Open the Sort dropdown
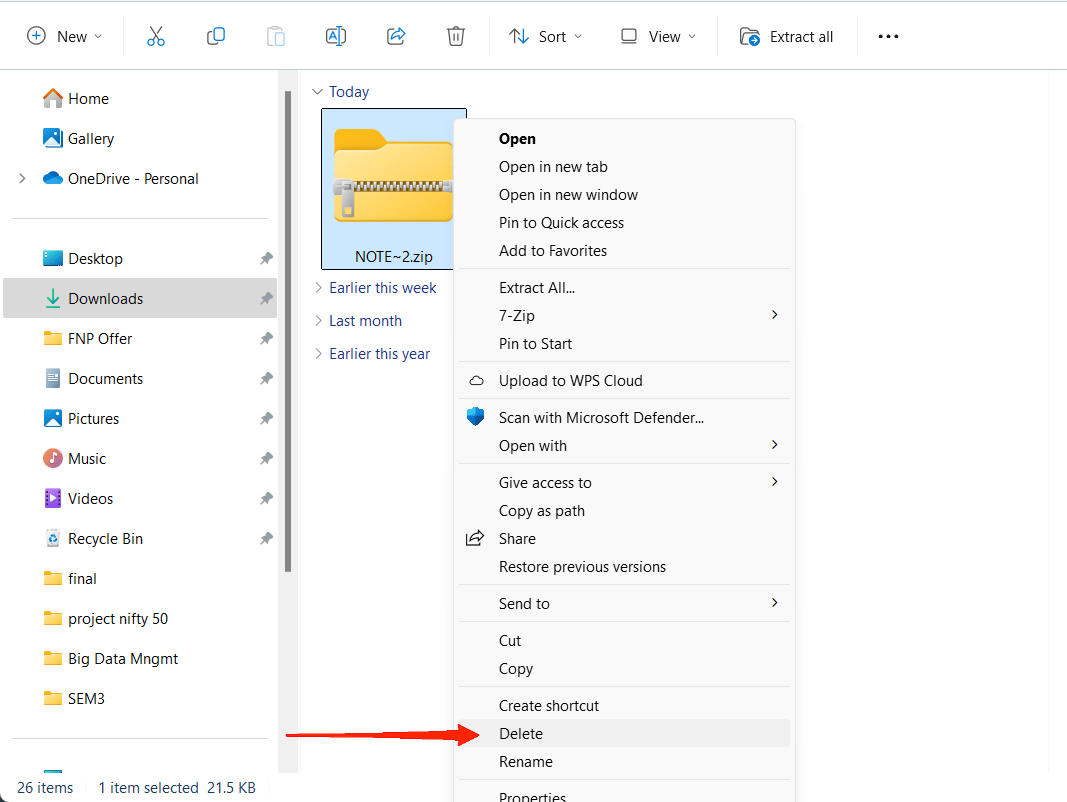The image size is (1067, 802). coord(546,37)
